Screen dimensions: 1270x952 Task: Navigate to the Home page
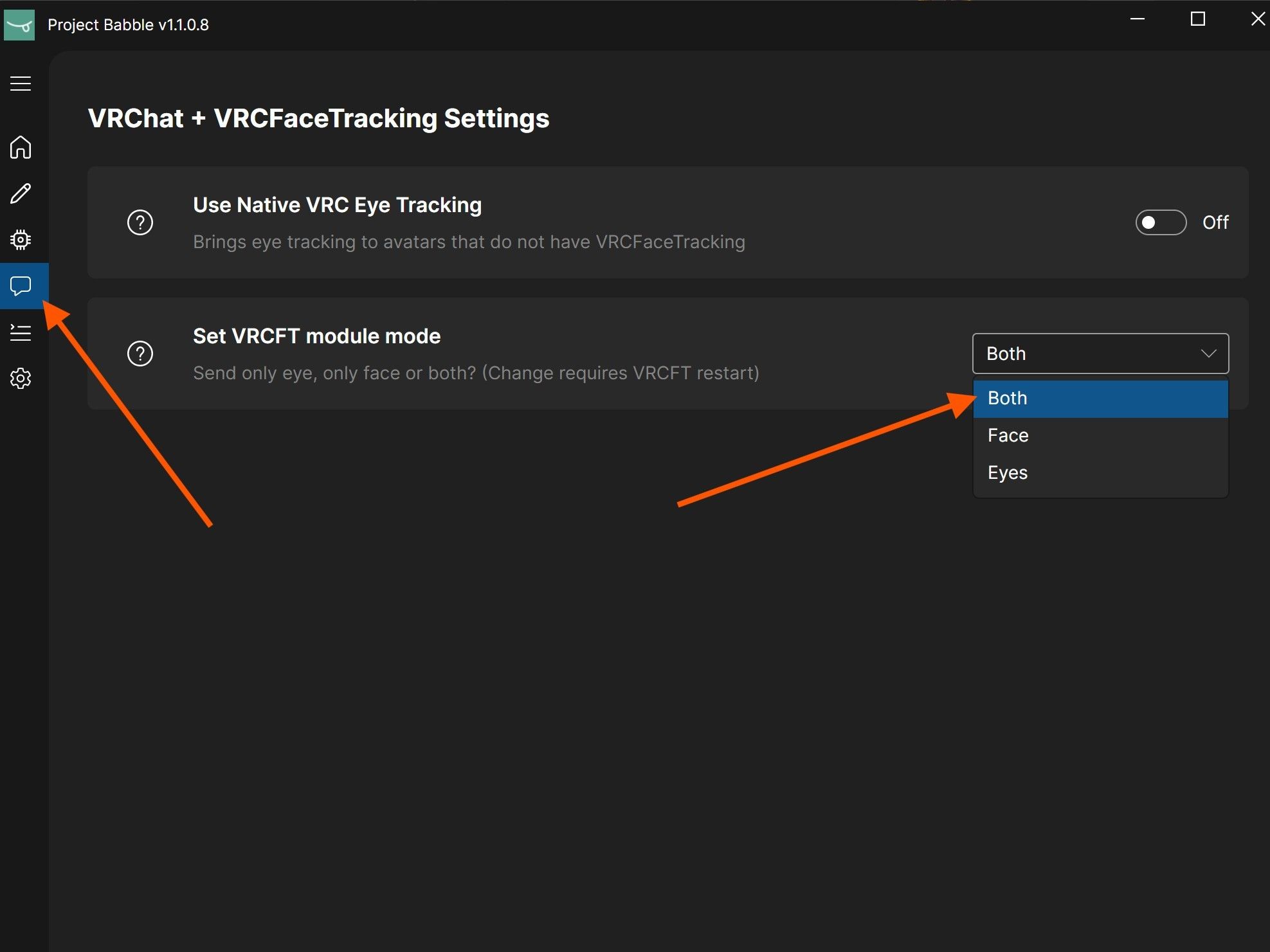[x=20, y=147]
